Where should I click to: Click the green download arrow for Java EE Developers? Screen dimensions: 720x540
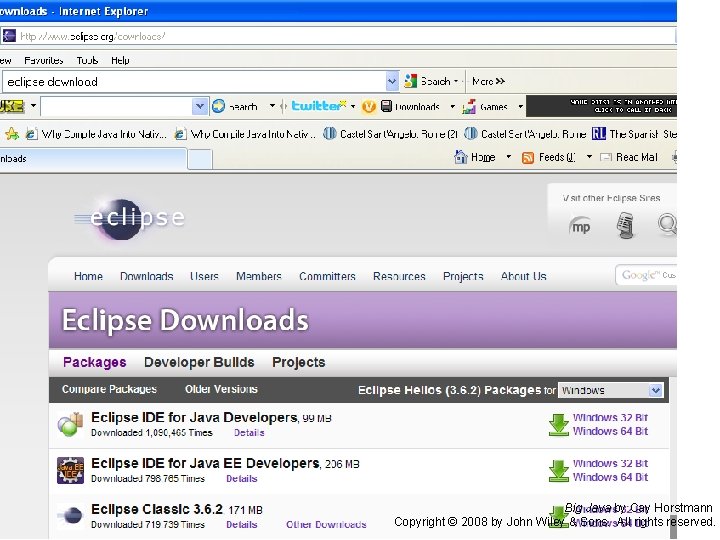pos(559,471)
